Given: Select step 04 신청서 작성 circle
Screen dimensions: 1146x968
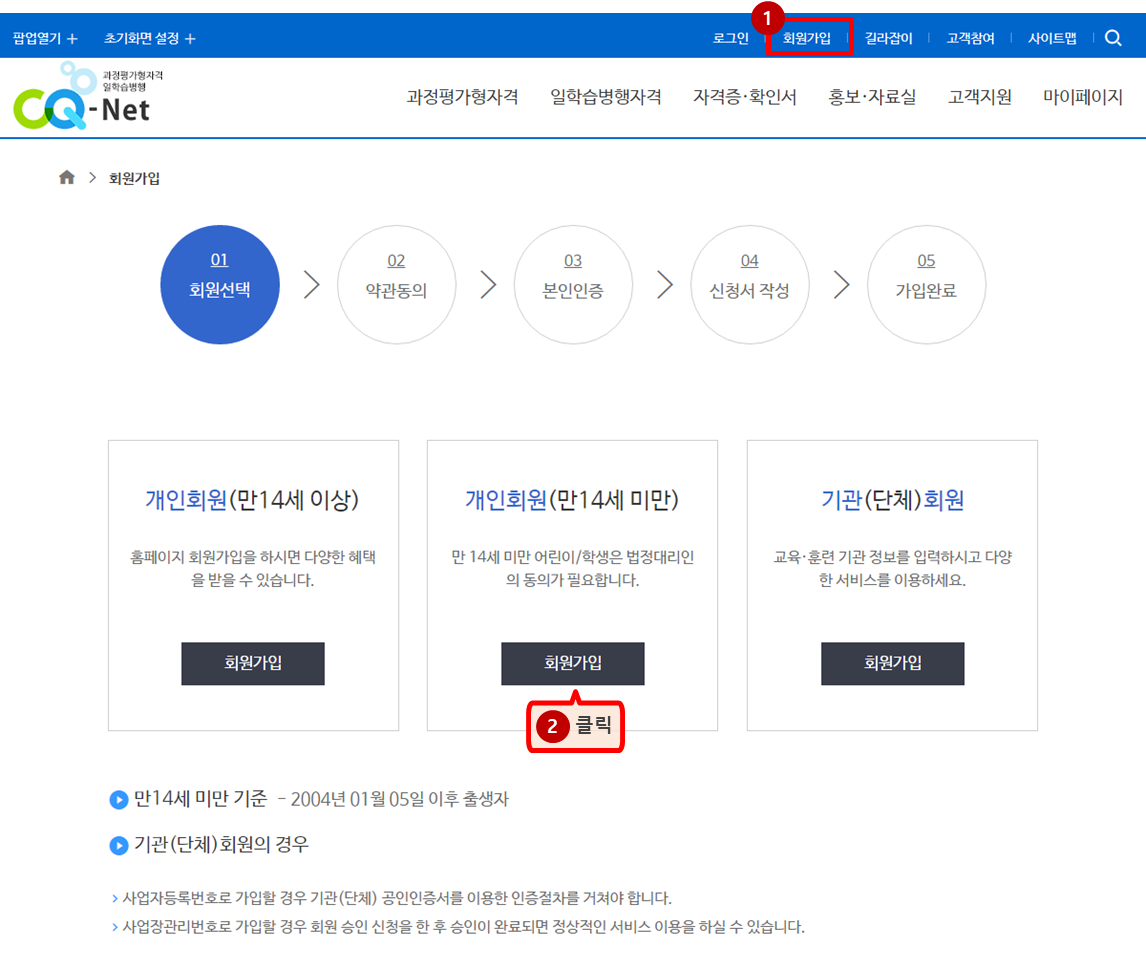Looking at the screenshot, I should [750, 284].
